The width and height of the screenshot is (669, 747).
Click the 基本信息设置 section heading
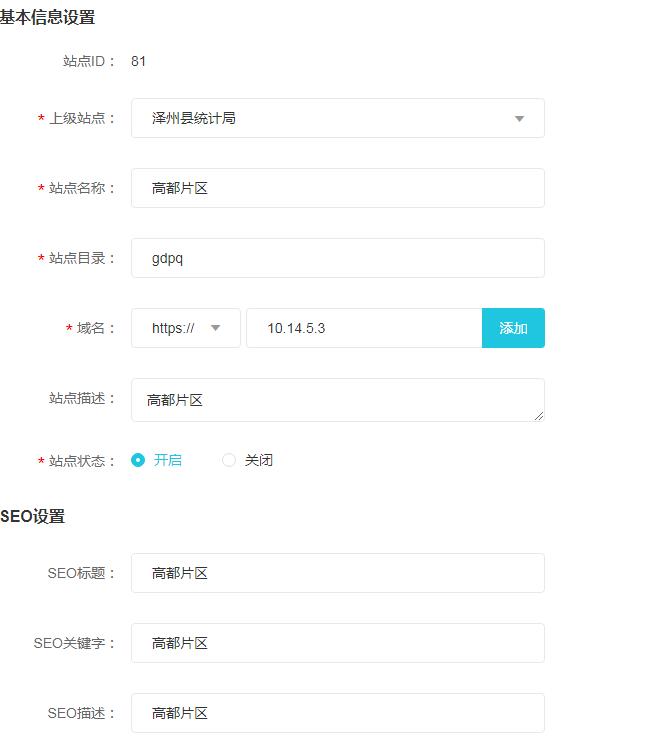(x=48, y=17)
